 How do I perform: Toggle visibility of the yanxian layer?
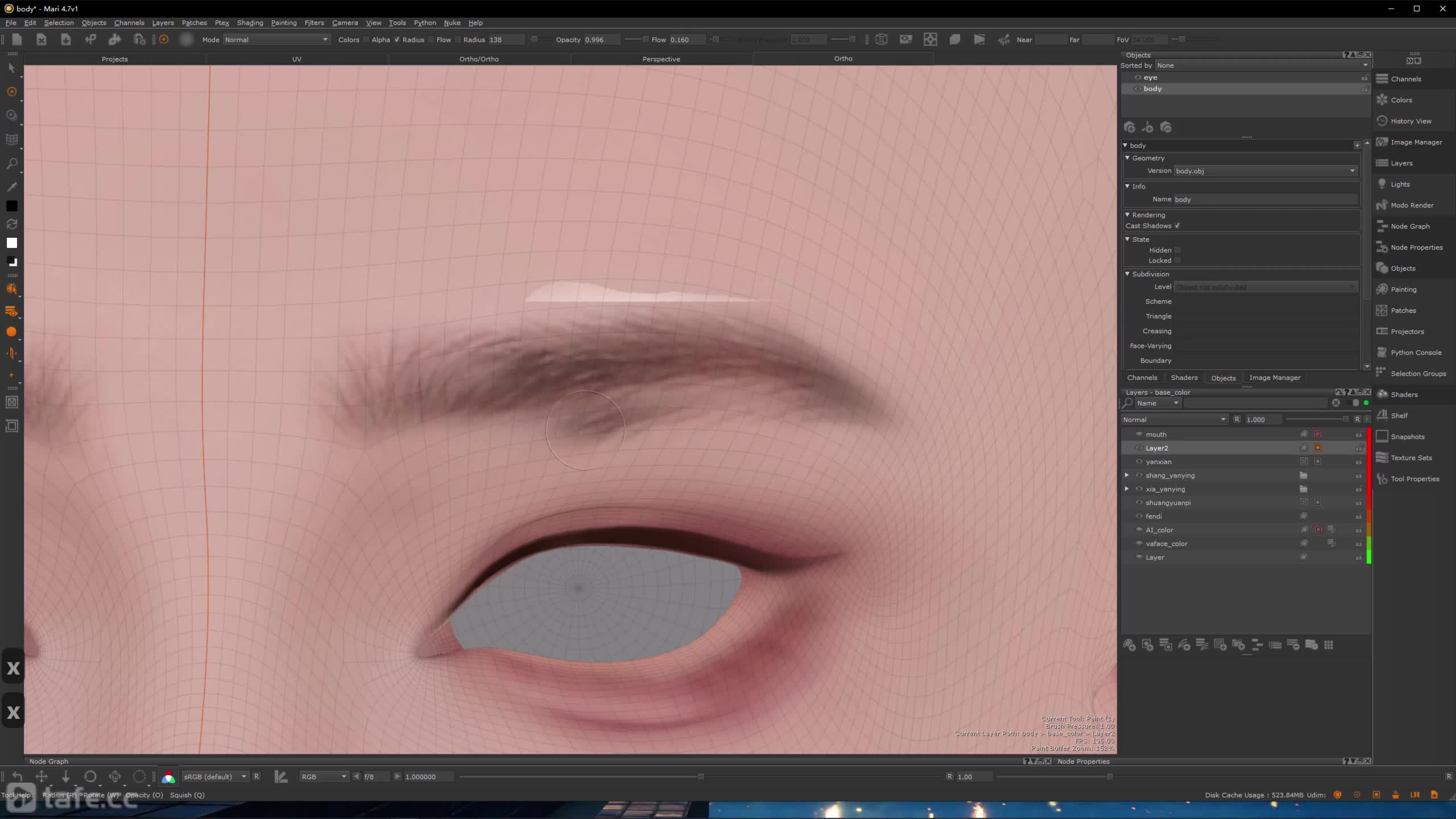tap(1139, 461)
